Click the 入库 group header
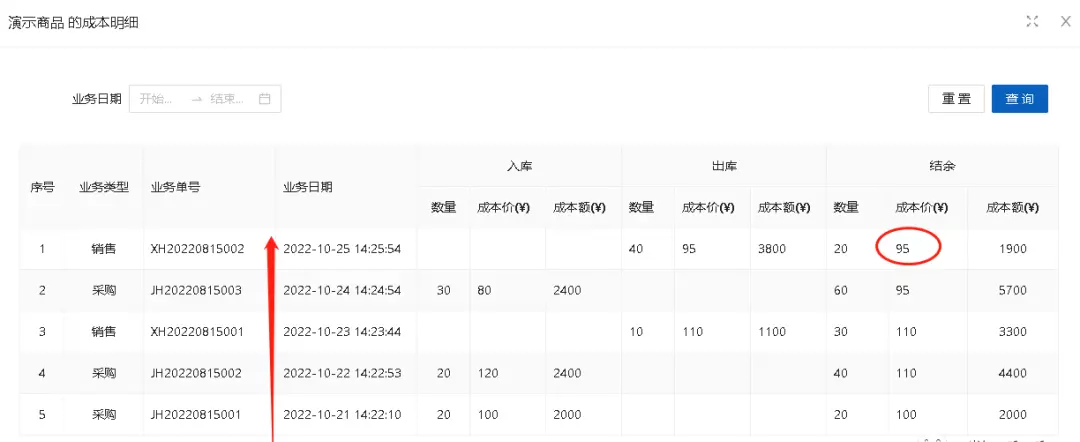The height and width of the screenshot is (442, 1080). point(519,166)
